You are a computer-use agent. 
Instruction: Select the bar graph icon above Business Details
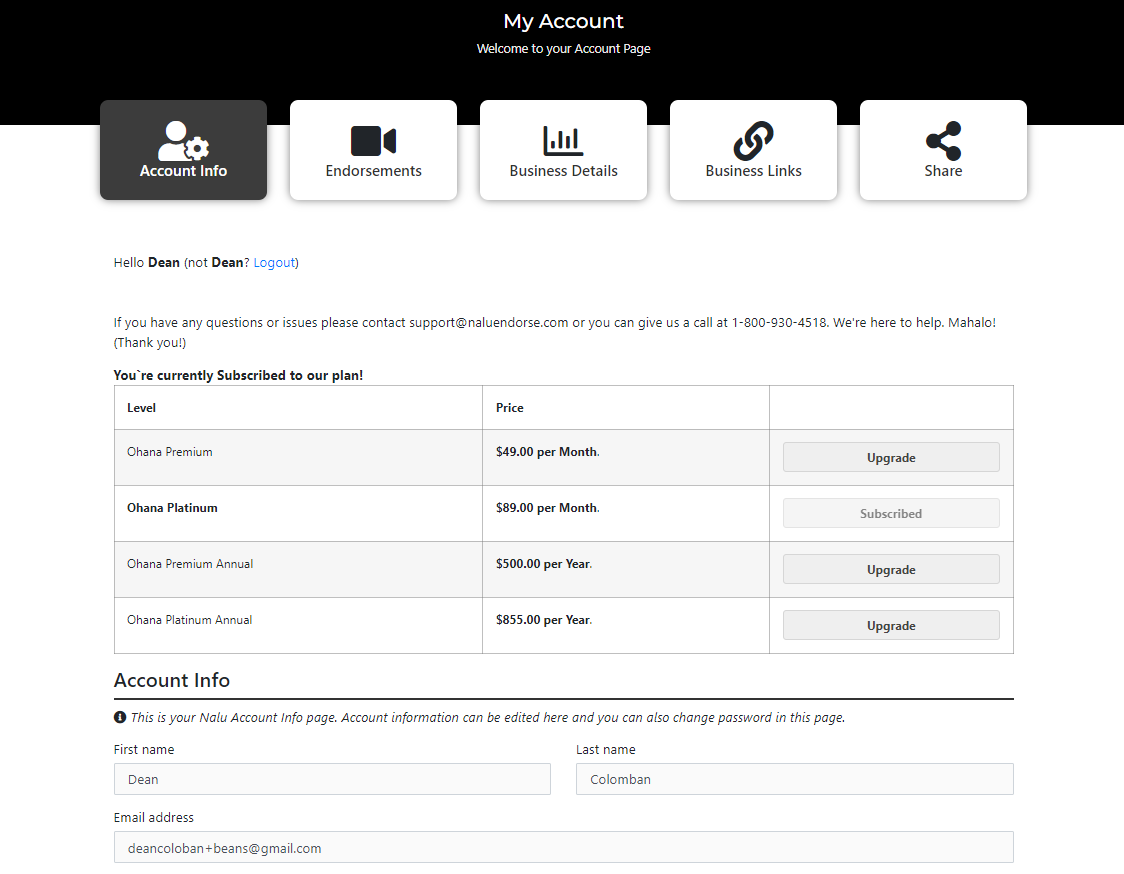[563, 139]
